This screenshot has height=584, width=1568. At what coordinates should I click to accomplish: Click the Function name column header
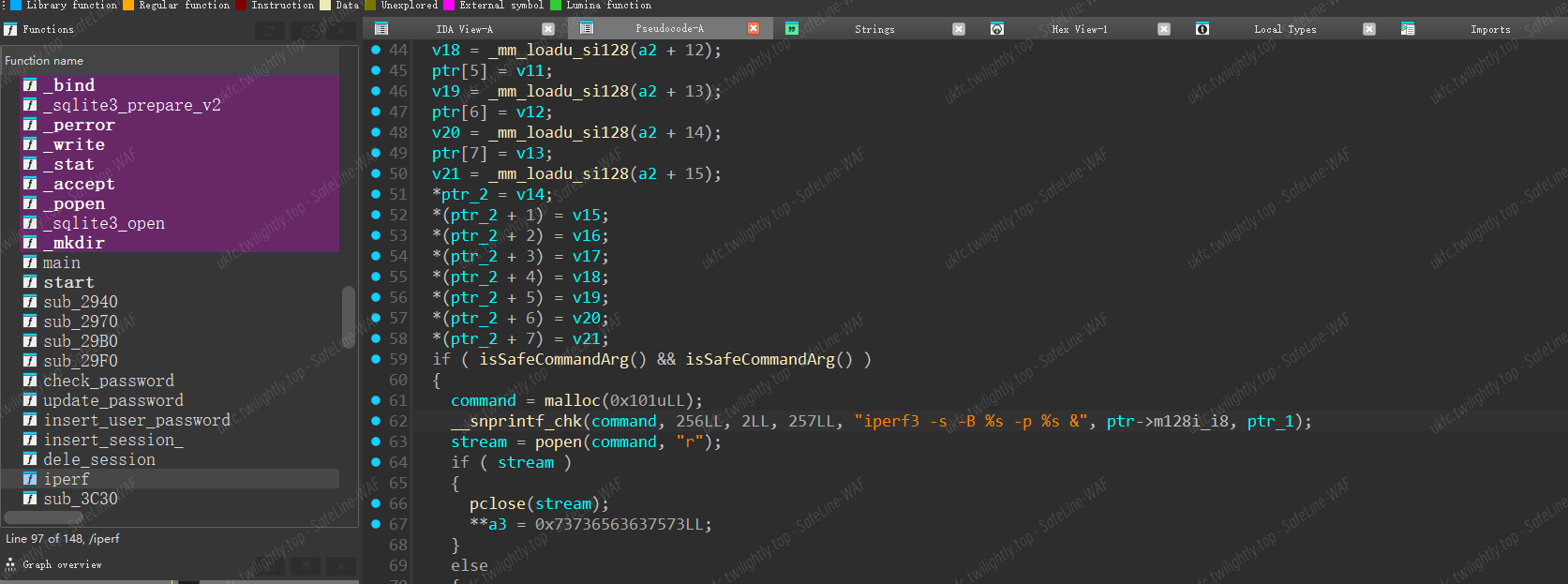pos(45,61)
